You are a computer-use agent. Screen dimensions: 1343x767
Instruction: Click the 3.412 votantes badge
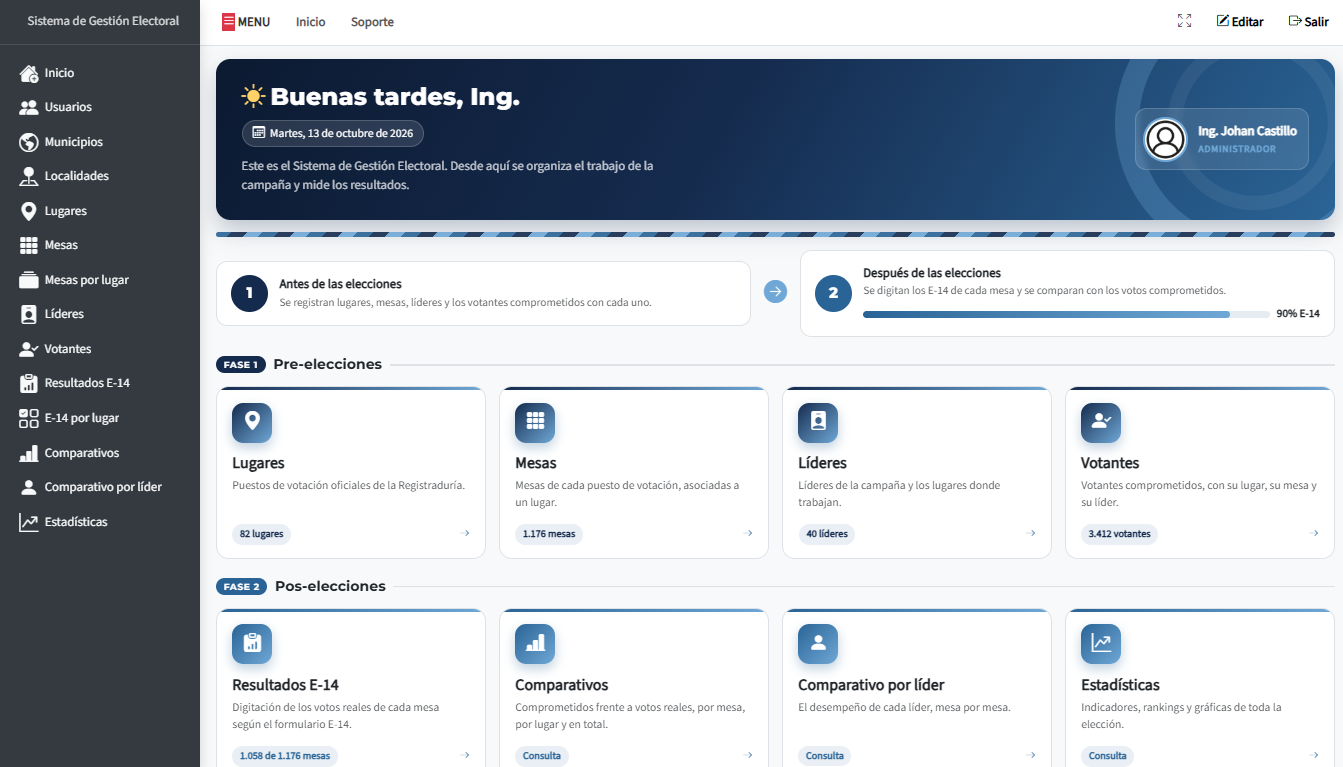(x=1119, y=534)
